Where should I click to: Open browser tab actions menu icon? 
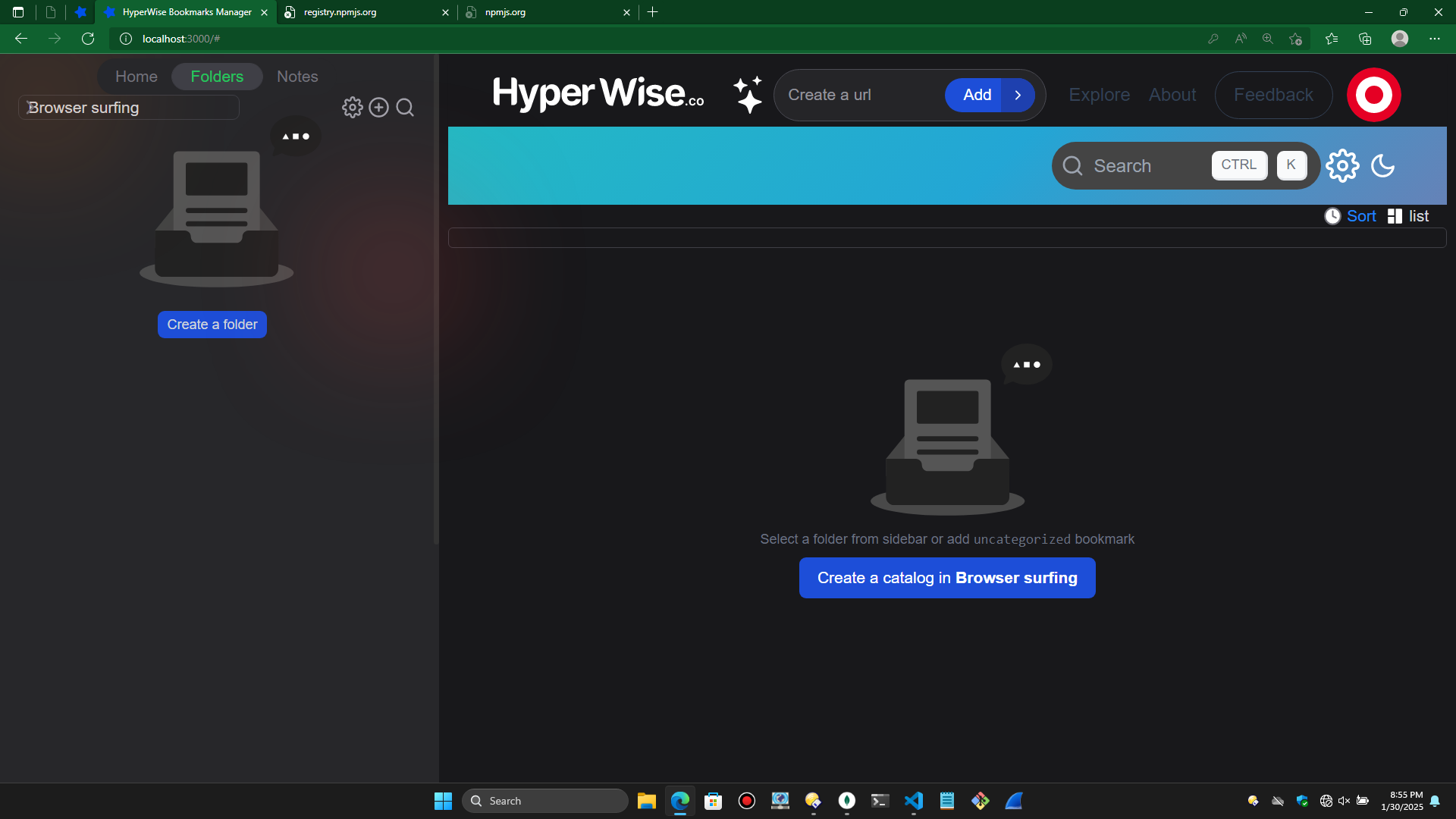click(x=18, y=12)
